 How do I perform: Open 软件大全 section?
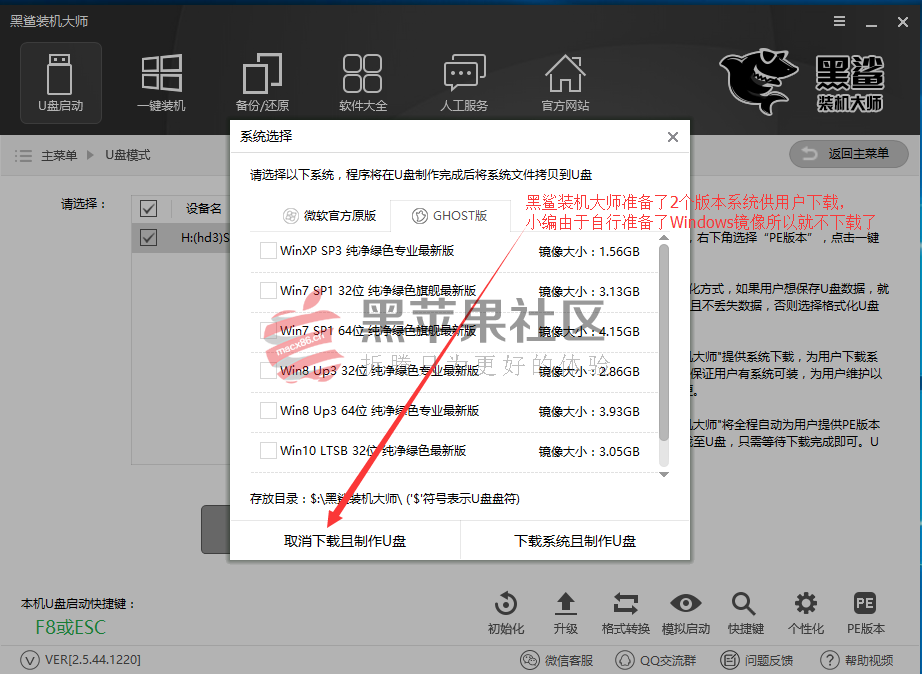363,83
